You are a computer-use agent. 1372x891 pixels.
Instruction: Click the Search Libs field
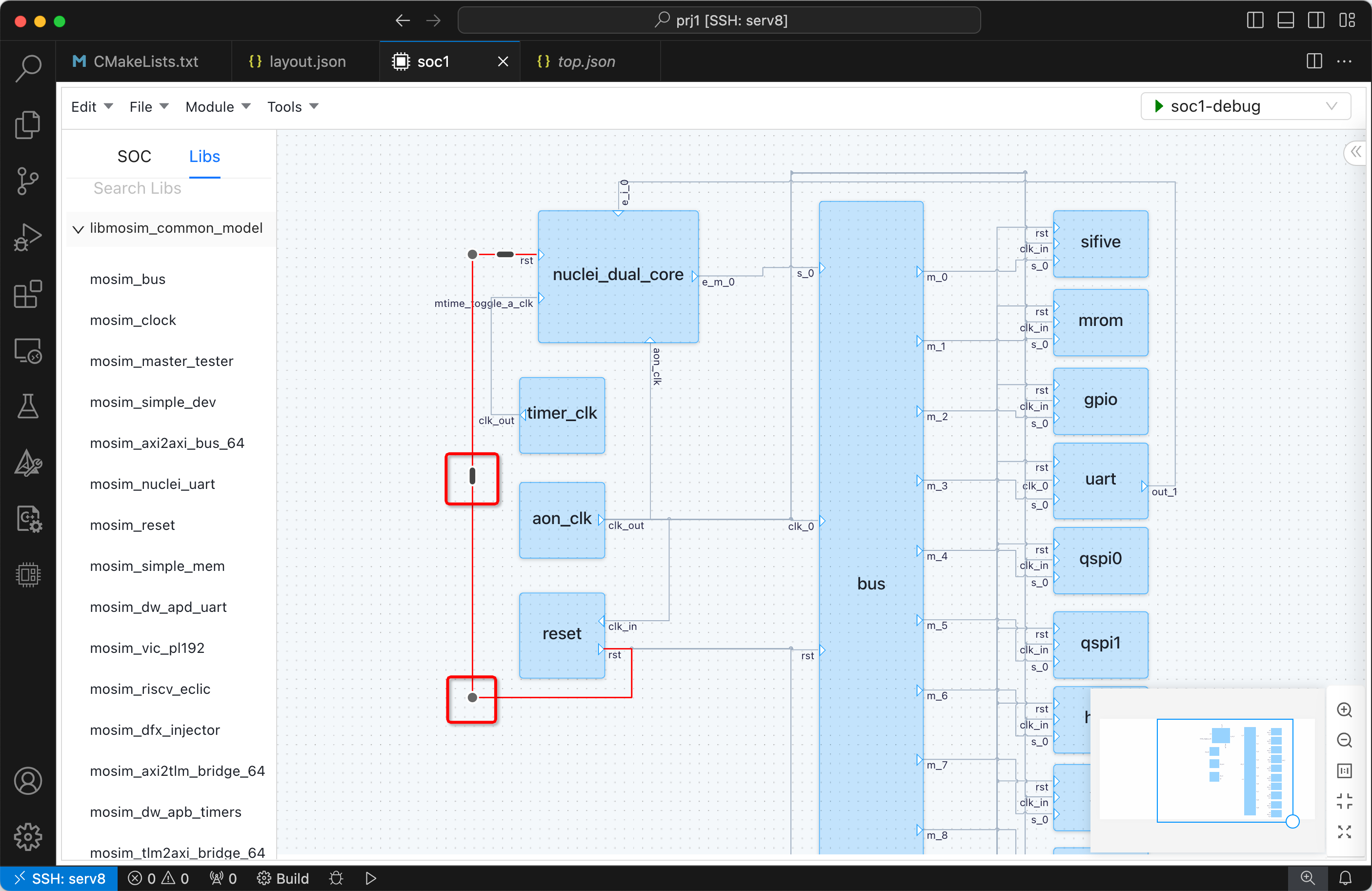170,188
